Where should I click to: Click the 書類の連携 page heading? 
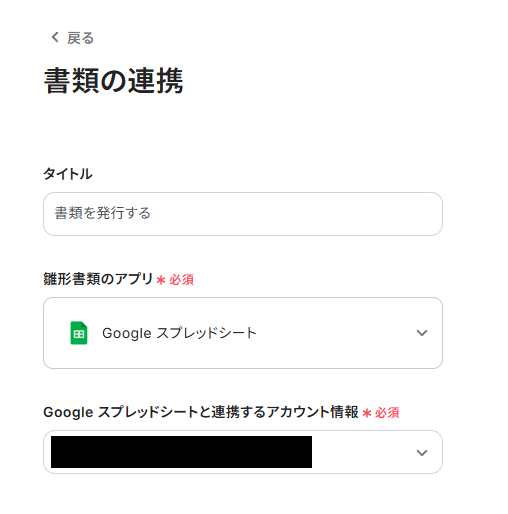pyautogui.click(x=114, y=80)
